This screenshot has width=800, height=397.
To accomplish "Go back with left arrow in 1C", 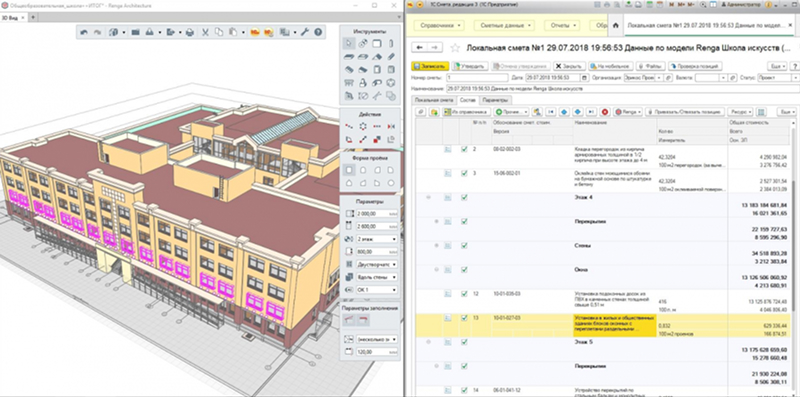I will 420,47.
